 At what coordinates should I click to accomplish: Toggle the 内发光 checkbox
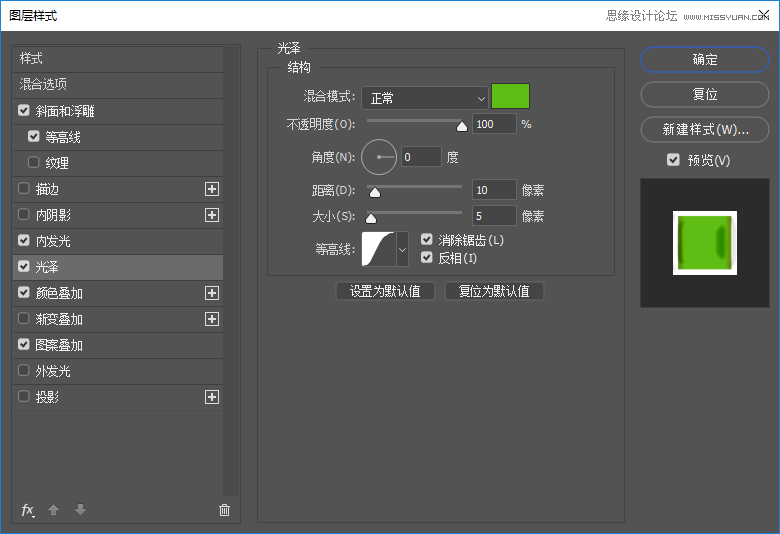pos(23,240)
